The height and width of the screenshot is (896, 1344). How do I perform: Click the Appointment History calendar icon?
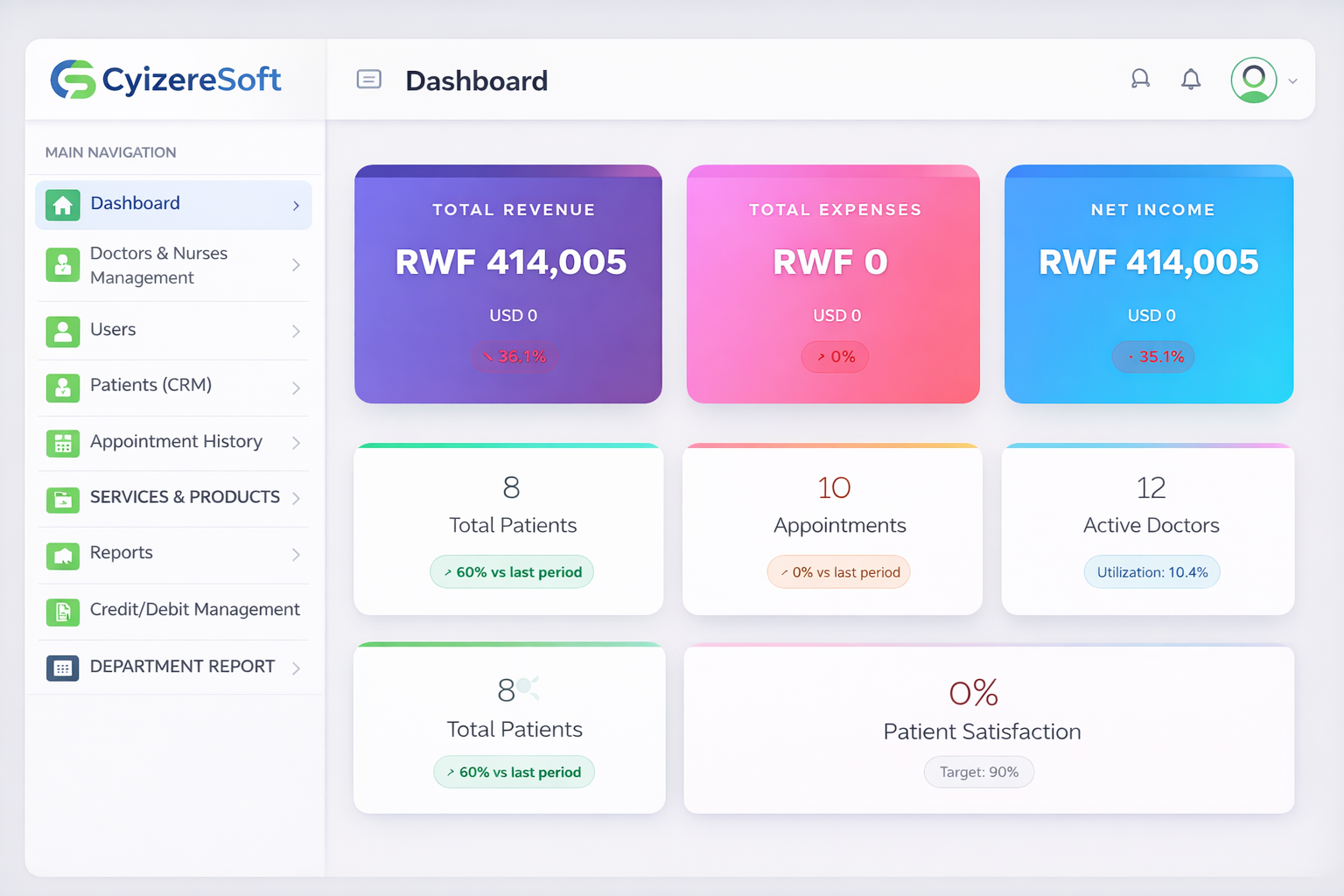point(62,444)
